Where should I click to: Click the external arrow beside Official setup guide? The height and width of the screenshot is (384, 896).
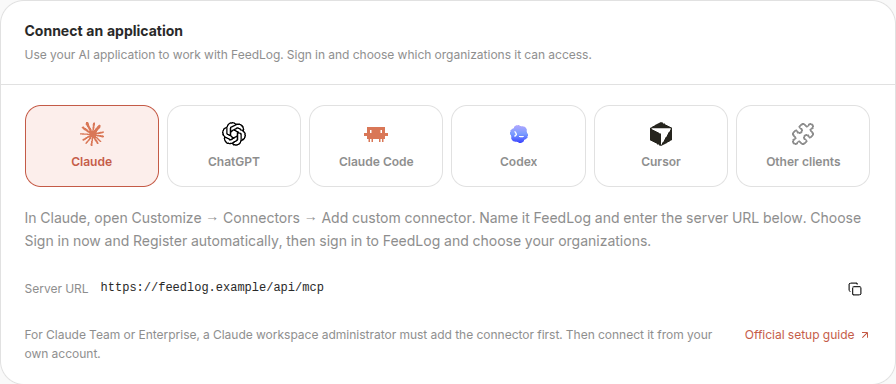(865, 335)
